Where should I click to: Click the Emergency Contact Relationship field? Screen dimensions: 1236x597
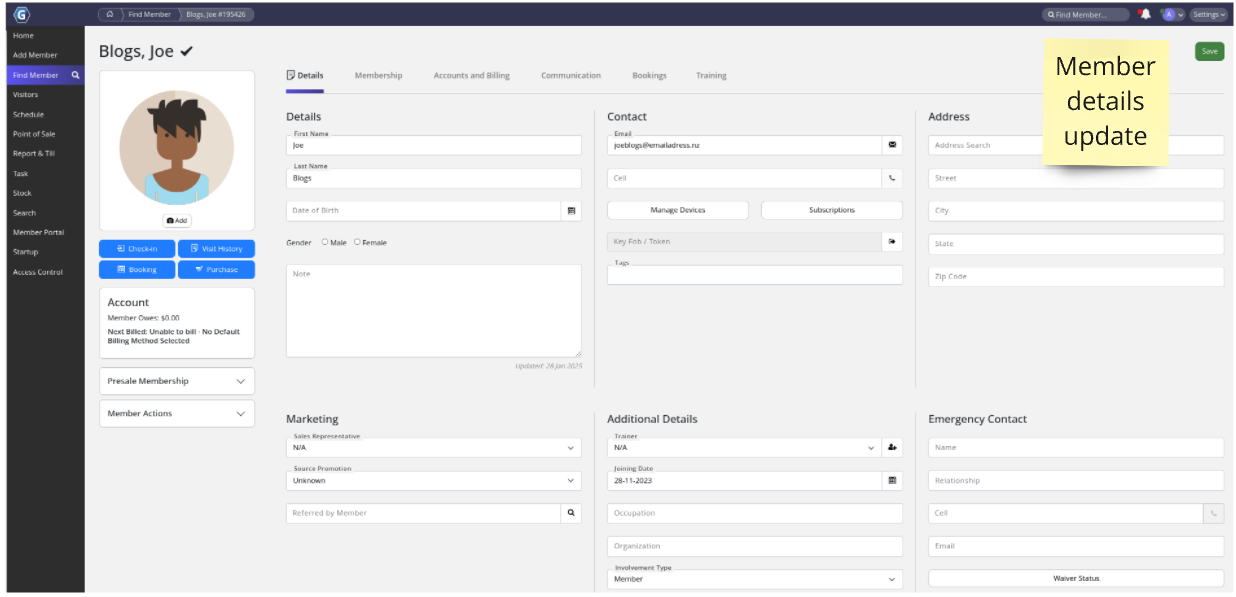pyautogui.click(x=1076, y=481)
